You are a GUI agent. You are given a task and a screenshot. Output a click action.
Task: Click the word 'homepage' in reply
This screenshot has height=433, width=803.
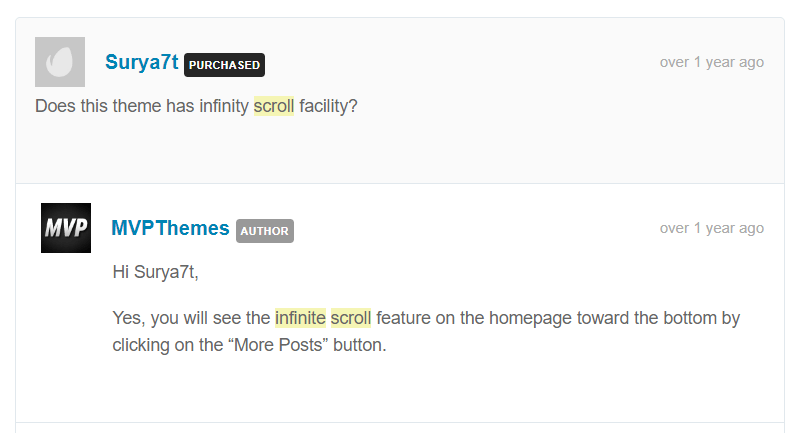[531, 318]
